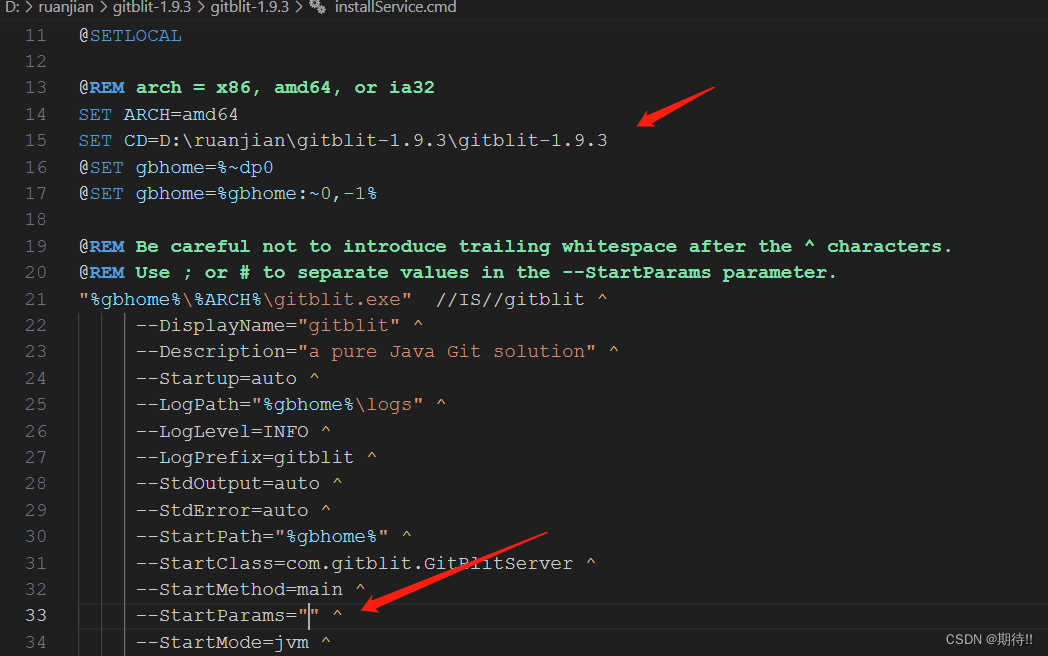
Task: Click the "%gbhome%\%ARCH%\gitblit.exe" string
Action: pyautogui.click(x=245, y=299)
